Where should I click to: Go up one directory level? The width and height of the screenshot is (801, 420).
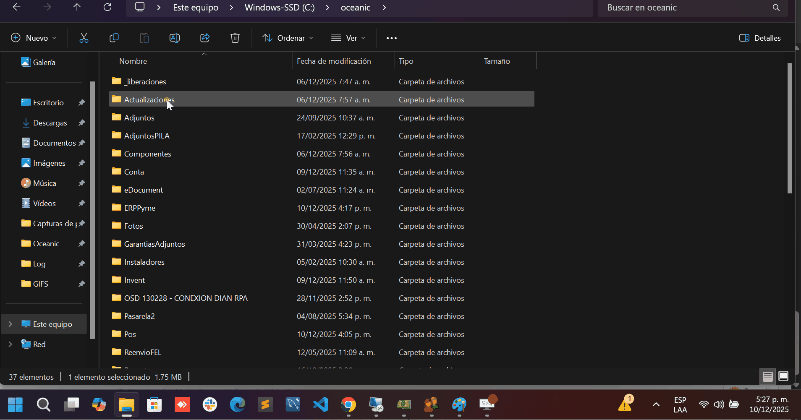[x=77, y=7]
